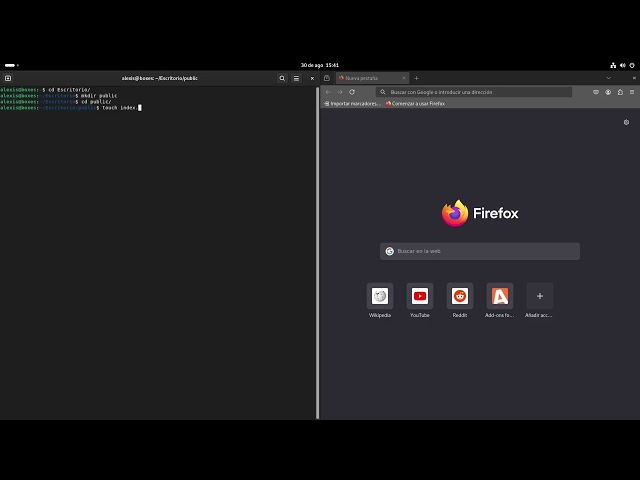This screenshot has height=480, width=640.
Task: Expand the list all tabs dropdown
Action: (x=609, y=78)
